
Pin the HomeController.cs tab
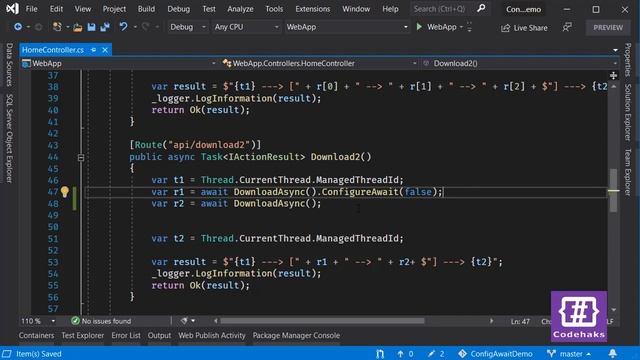coord(93,50)
